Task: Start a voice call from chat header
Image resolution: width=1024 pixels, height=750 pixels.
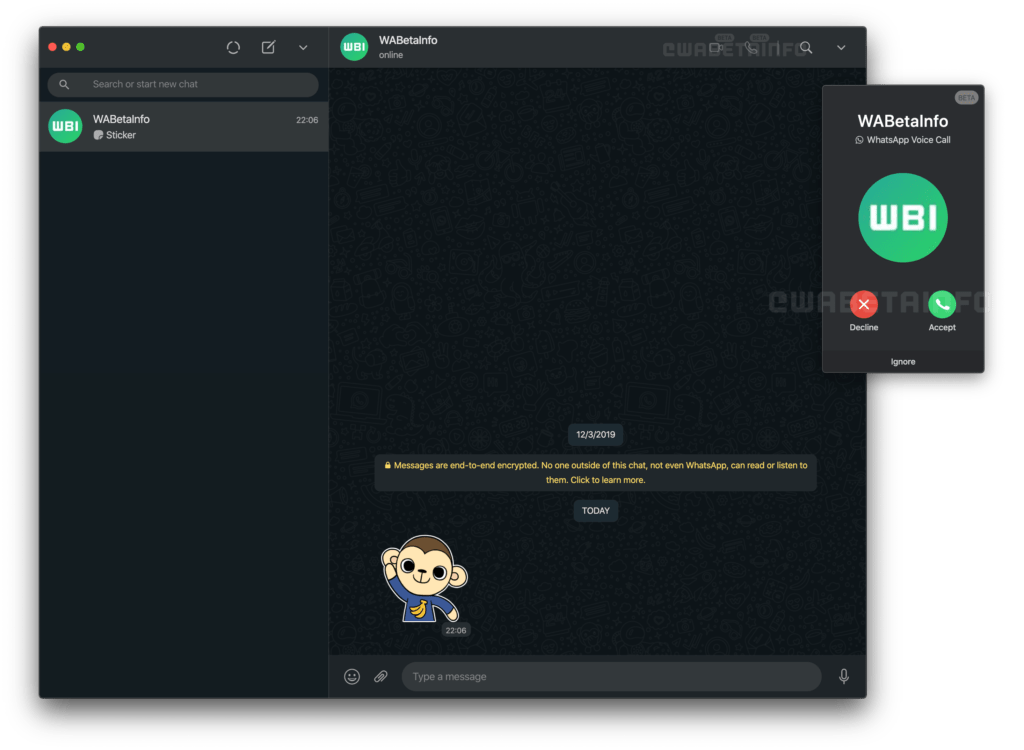Action: pyautogui.click(x=752, y=47)
